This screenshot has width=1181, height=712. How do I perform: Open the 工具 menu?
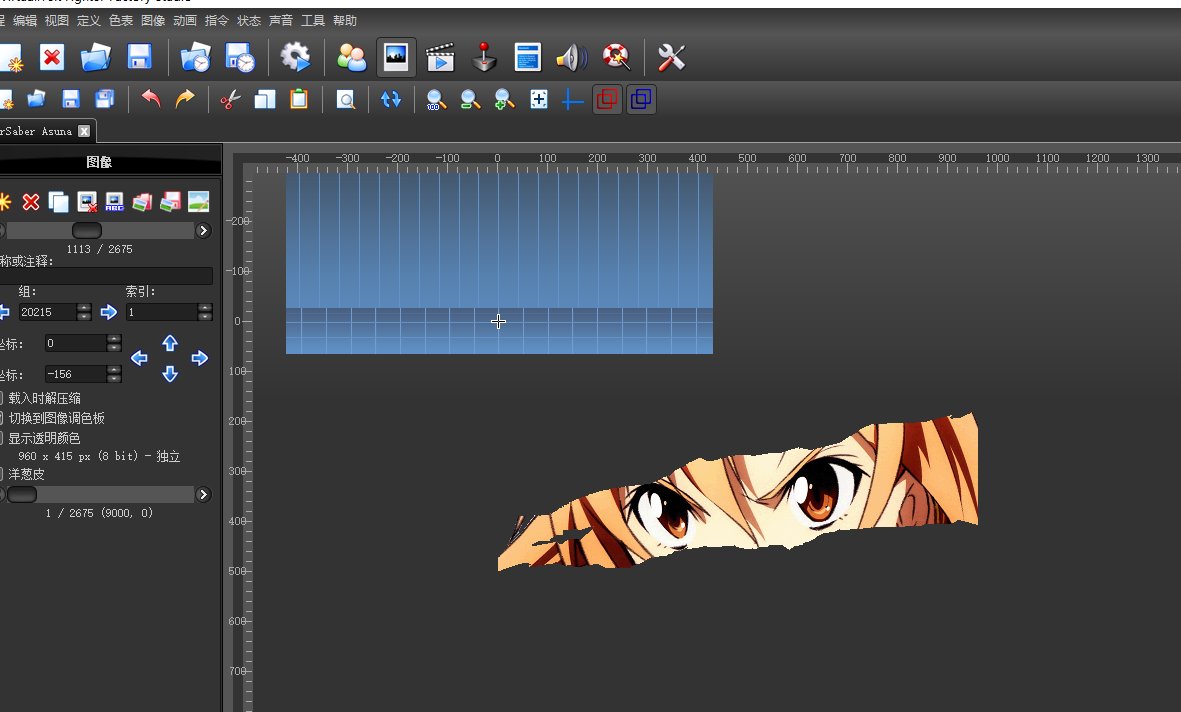tap(313, 20)
